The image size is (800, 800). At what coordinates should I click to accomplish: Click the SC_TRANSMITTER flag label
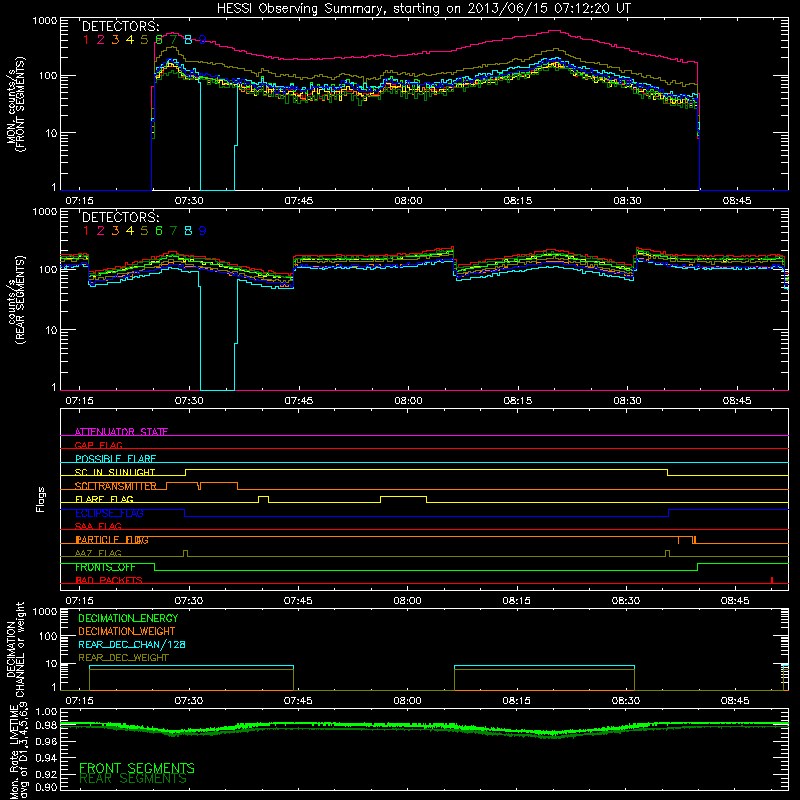(116, 486)
